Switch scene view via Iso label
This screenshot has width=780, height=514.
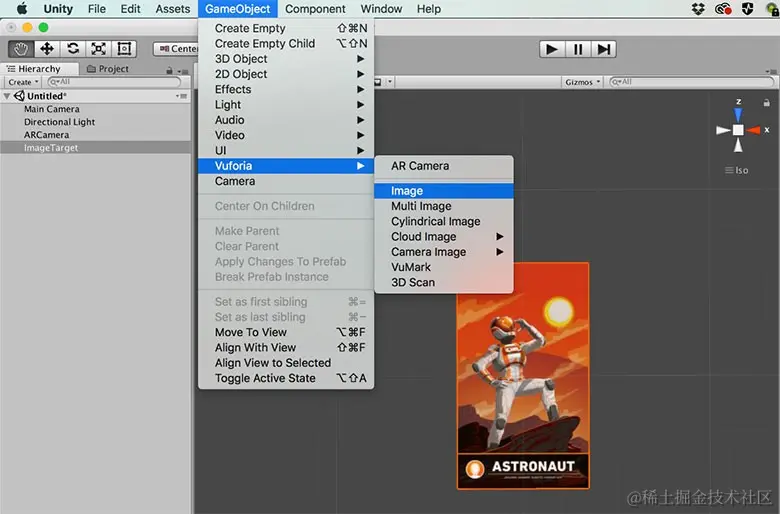[x=737, y=170]
